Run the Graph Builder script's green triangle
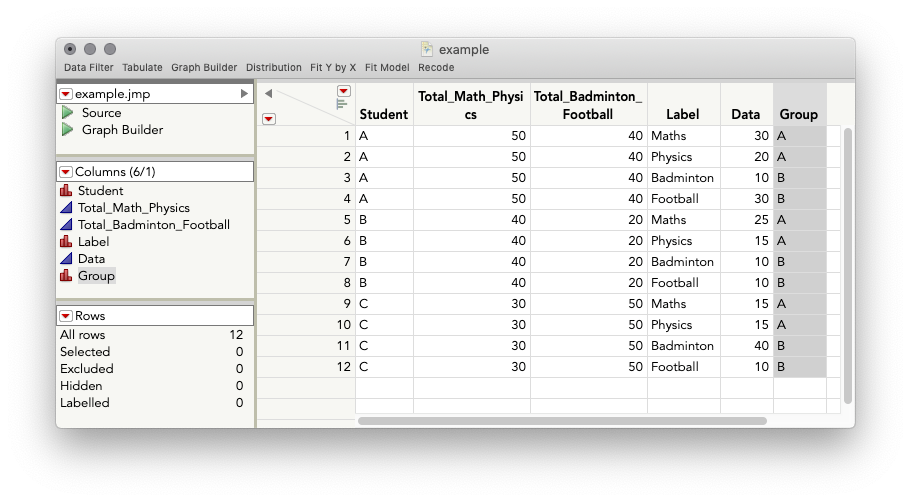 point(68,130)
